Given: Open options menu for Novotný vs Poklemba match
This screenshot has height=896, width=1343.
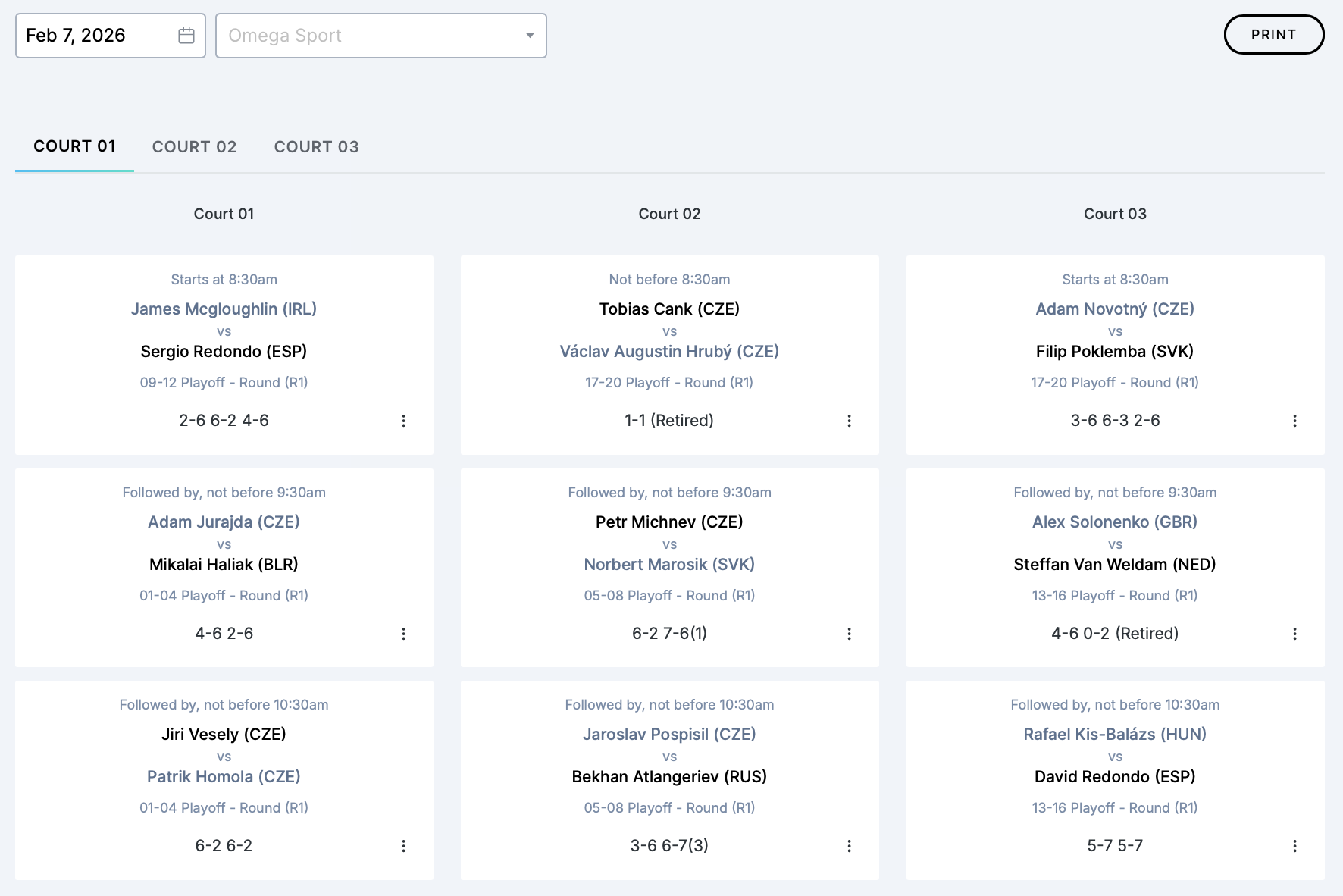Looking at the screenshot, I should click(x=1294, y=421).
